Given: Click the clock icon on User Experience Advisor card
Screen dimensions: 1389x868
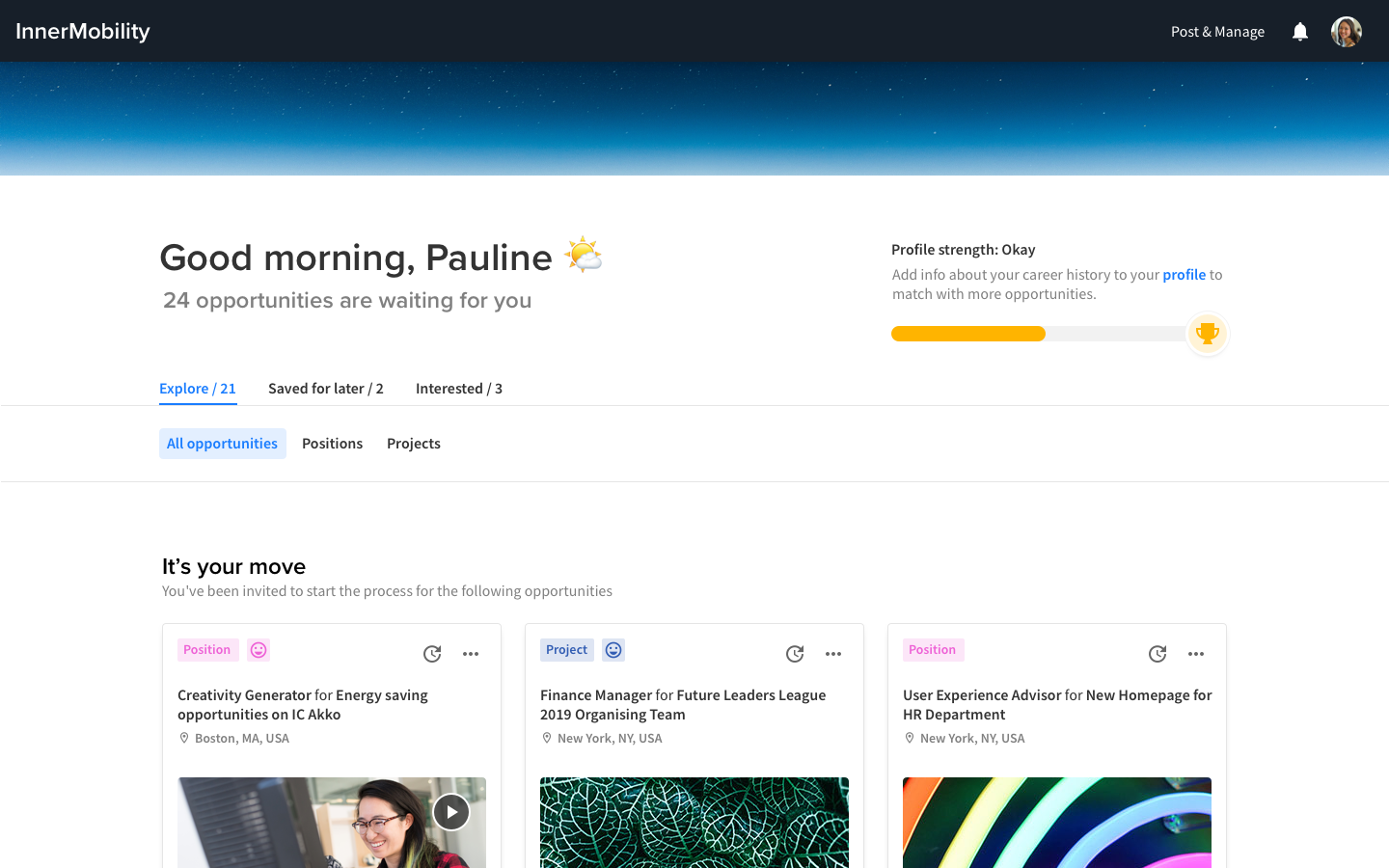Looking at the screenshot, I should (x=1157, y=654).
